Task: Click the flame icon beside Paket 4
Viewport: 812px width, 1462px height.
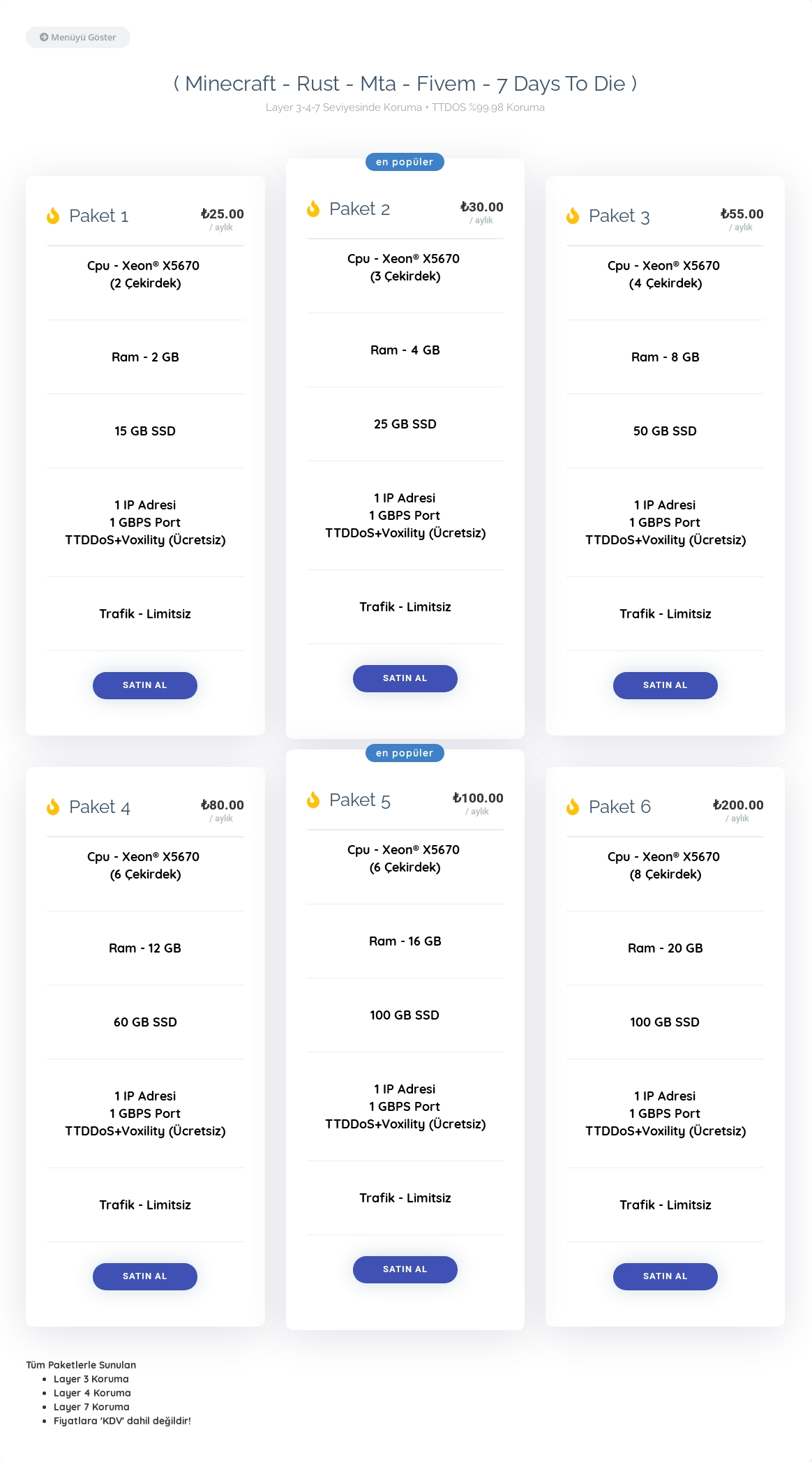Action: click(53, 807)
